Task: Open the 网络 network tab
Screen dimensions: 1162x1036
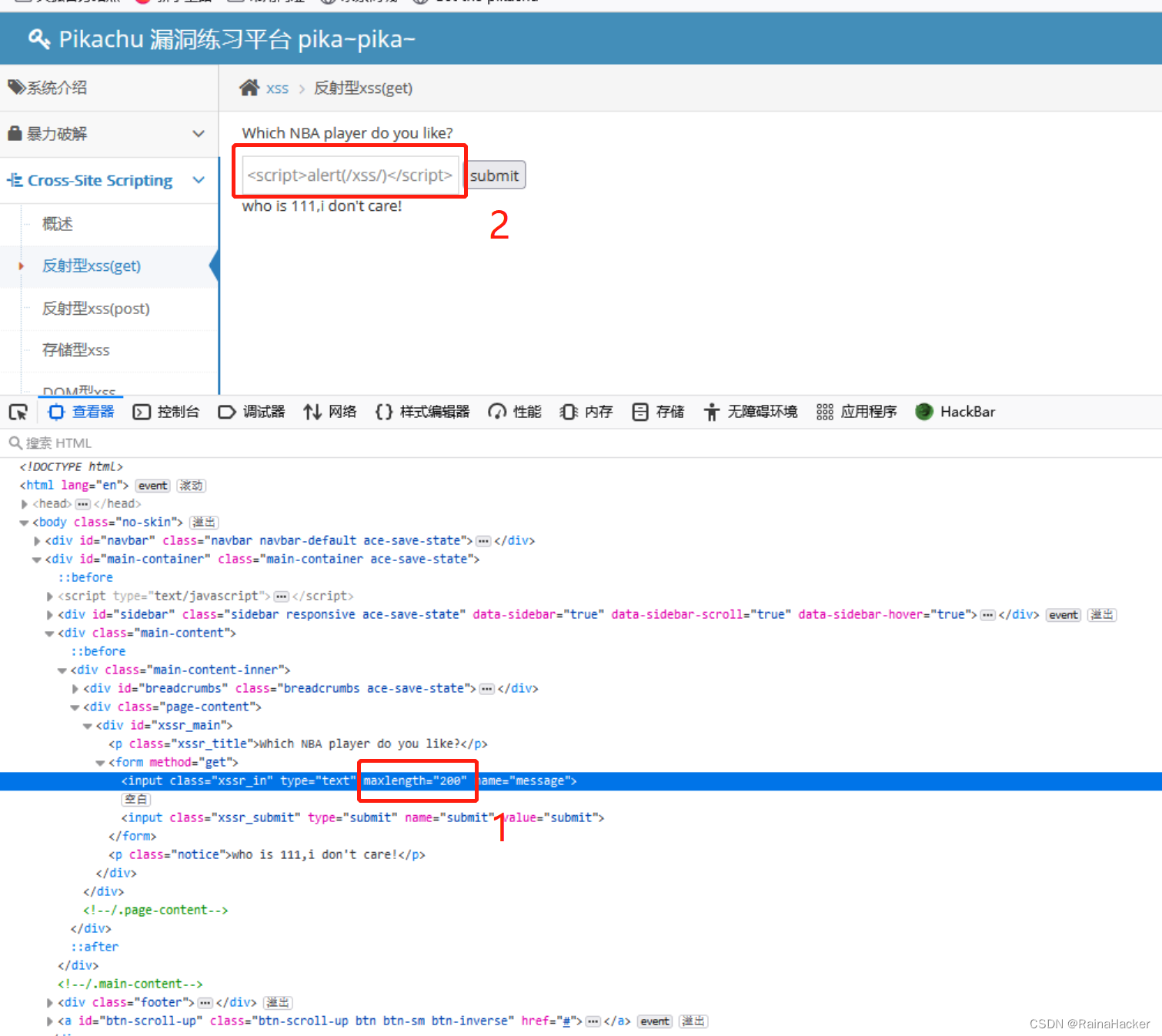Action: 330,412
